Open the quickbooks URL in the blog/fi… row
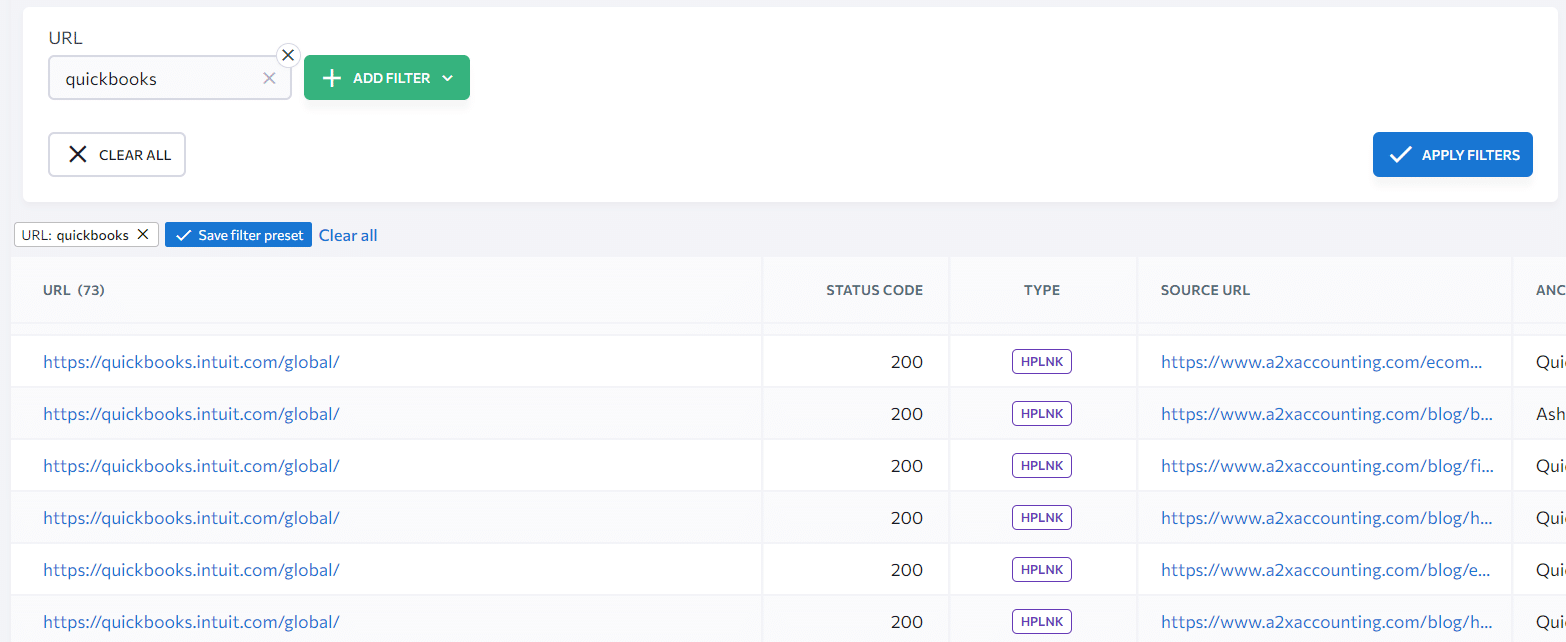The height and width of the screenshot is (642, 1566). point(191,466)
